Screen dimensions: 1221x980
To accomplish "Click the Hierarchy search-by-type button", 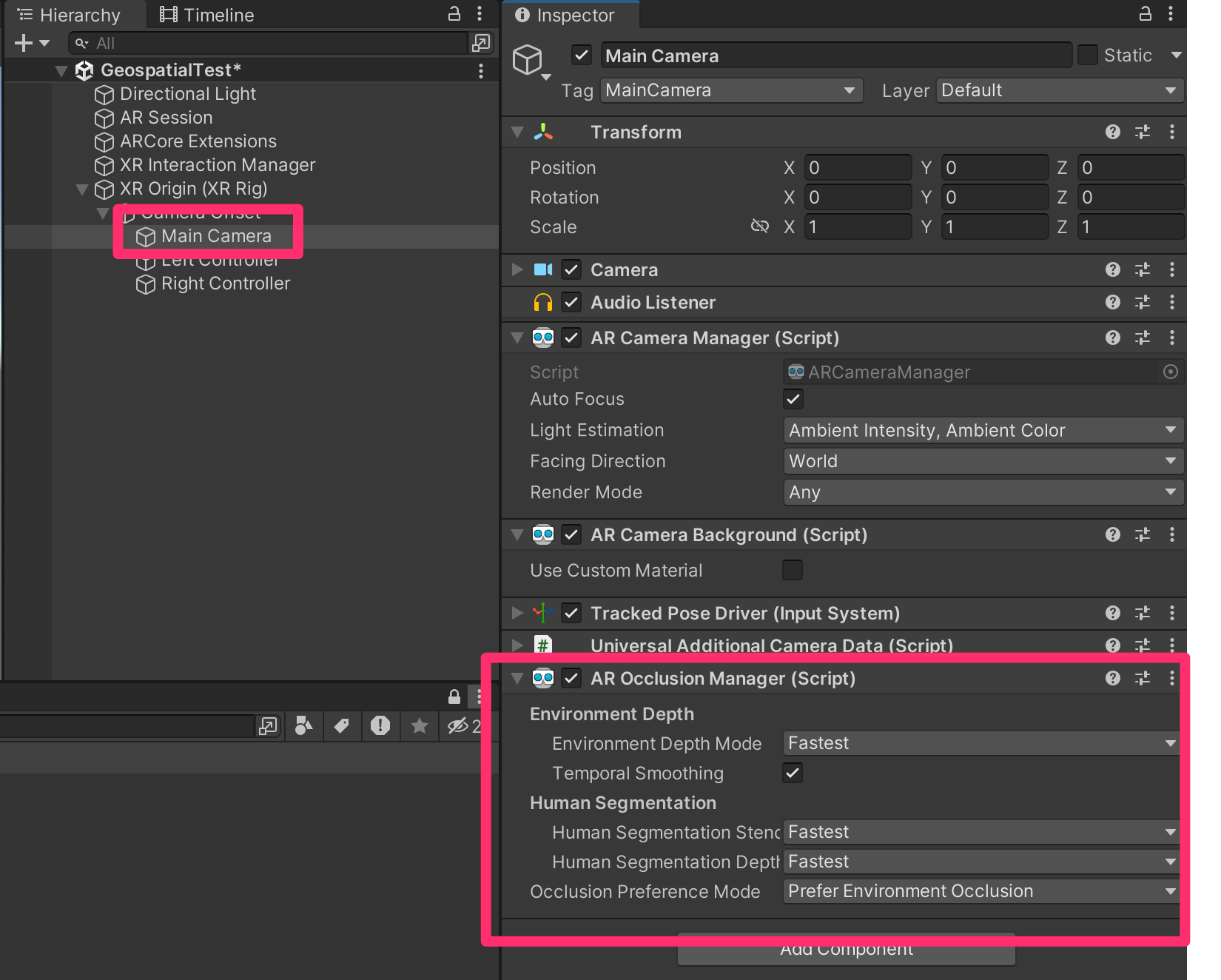I will click(x=481, y=43).
